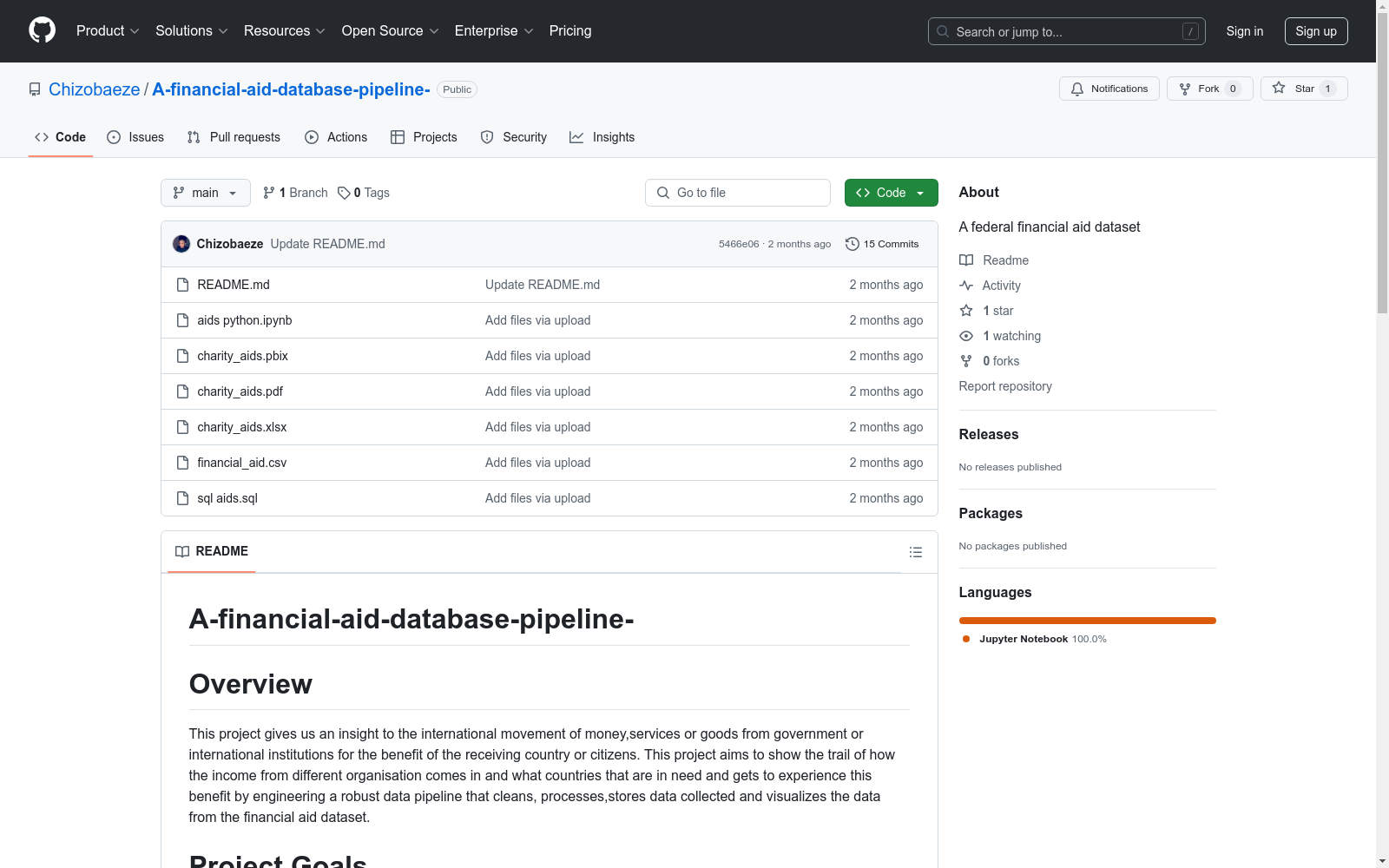This screenshot has height=868, width=1389.
Task: Open the Packages heading link
Action: 991,513
